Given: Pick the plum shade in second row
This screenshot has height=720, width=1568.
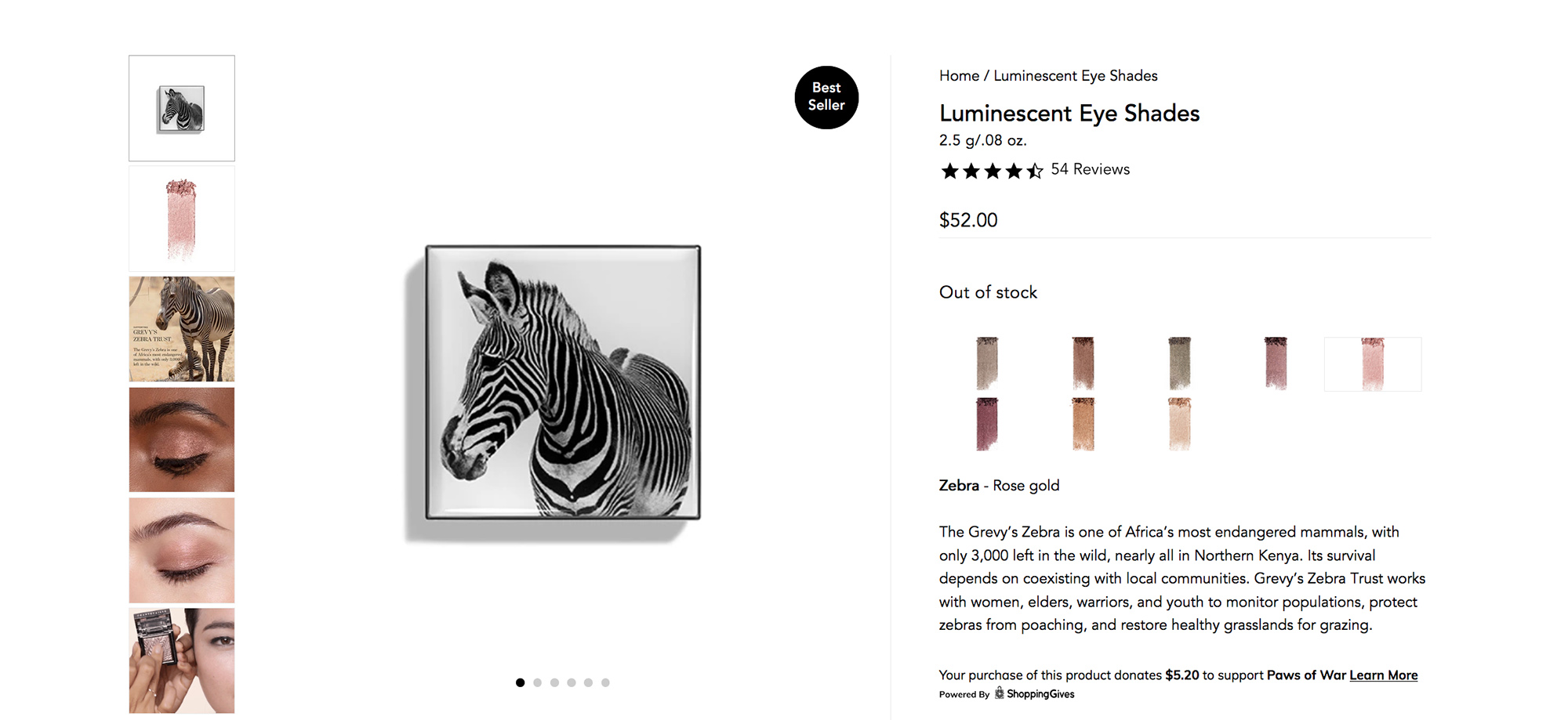Looking at the screenshot, I should click(987, 424).
